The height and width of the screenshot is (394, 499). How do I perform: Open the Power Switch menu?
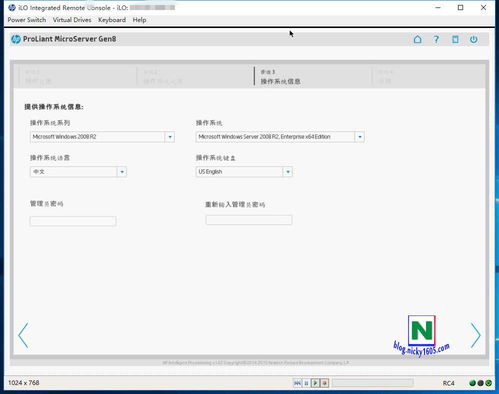pyautogui.click(x=27, y=20)
